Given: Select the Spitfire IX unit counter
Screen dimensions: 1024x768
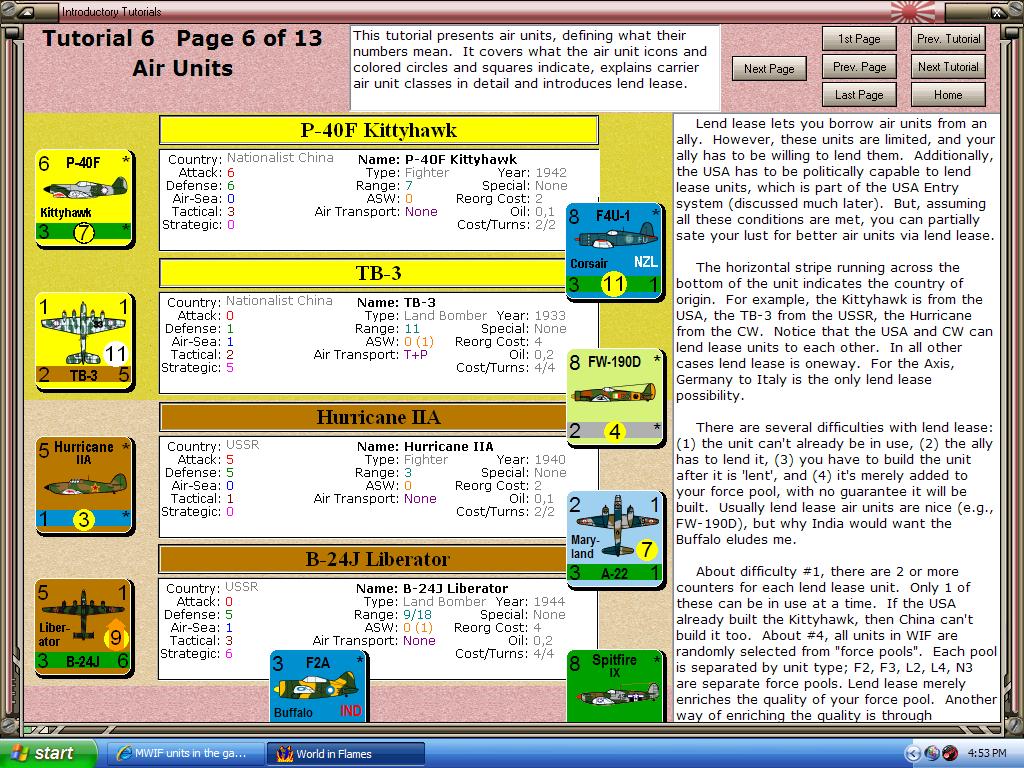Looking at the screenshot, I should (x=615, y=686).
